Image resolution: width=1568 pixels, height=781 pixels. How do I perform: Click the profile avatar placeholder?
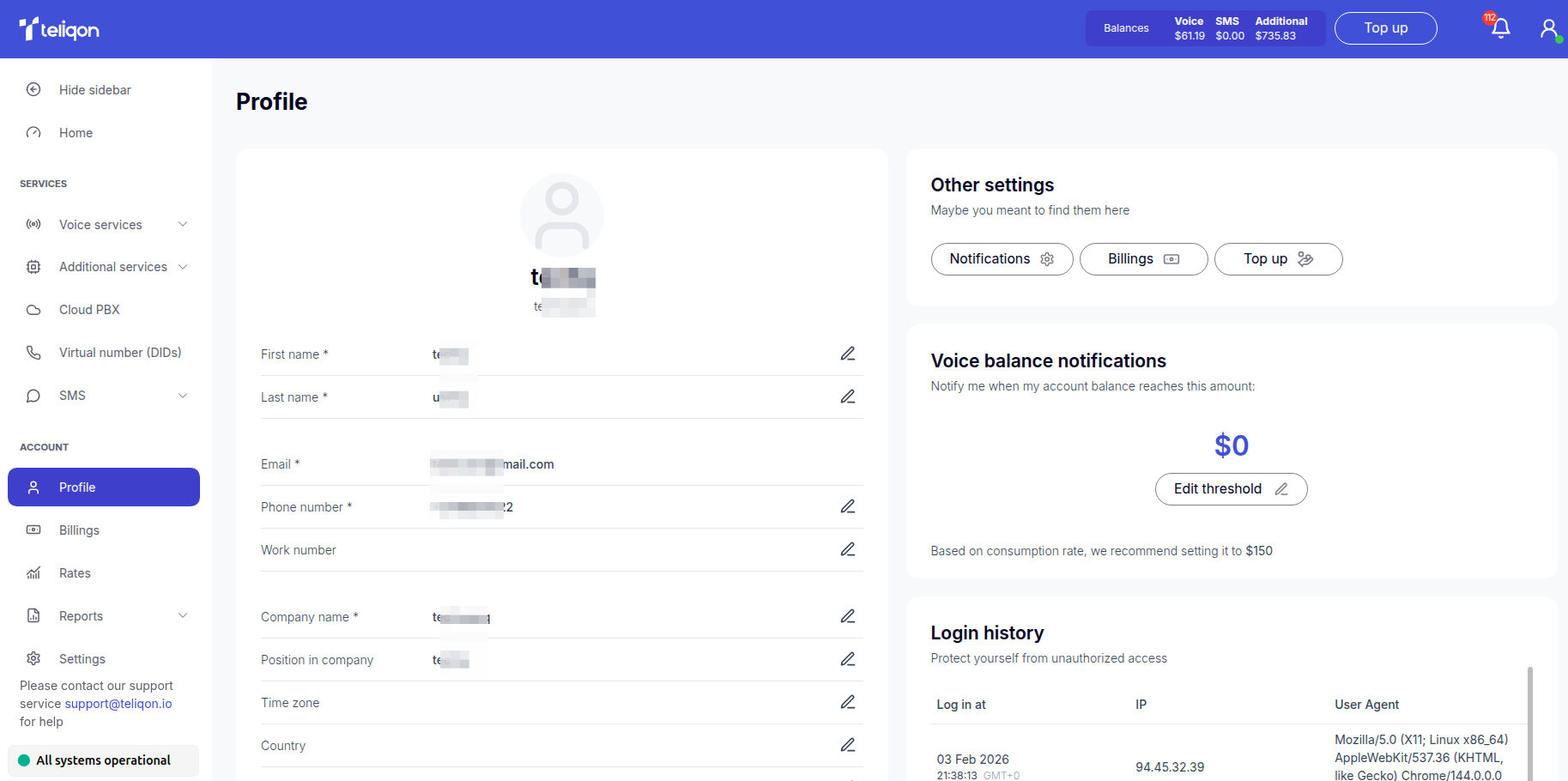coord(561,215)
